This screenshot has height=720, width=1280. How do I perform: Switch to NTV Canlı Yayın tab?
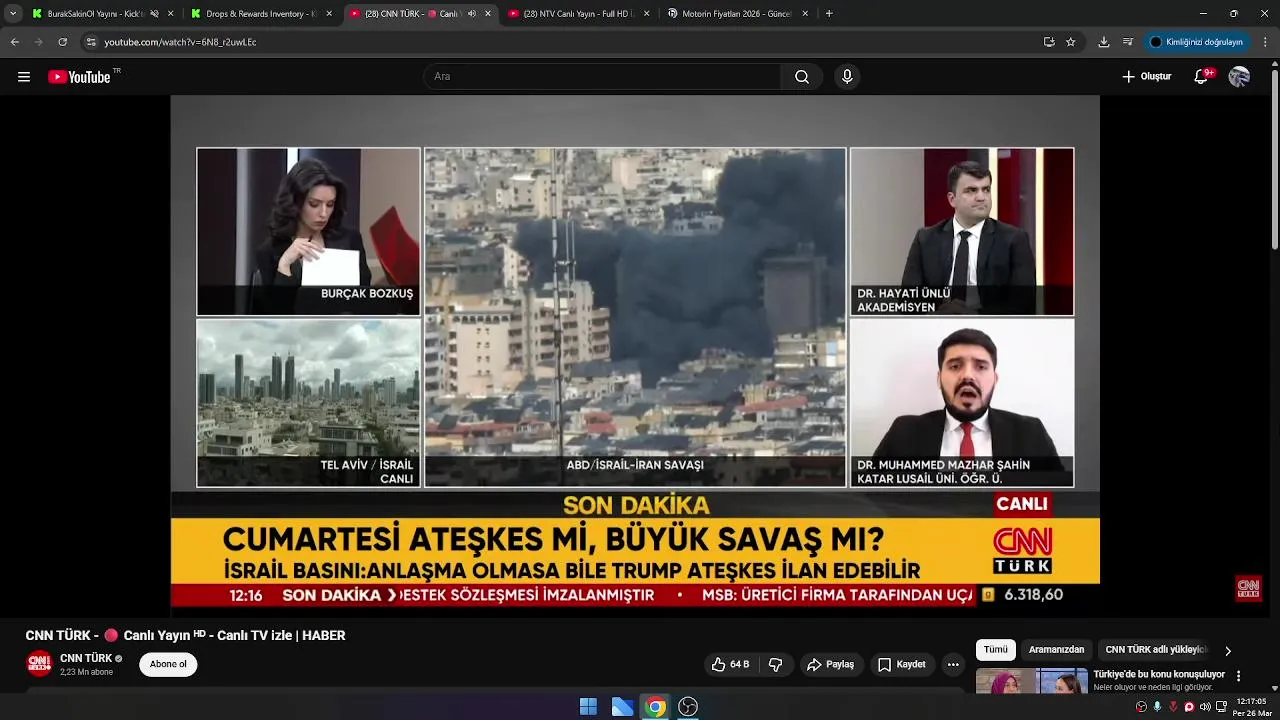click(x=578, y=14)
